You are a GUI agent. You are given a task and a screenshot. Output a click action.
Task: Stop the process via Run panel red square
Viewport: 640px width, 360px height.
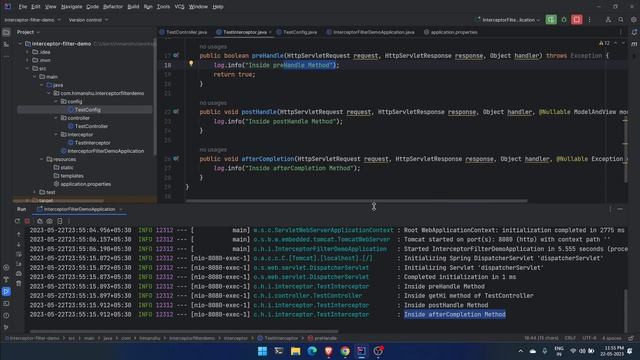[27, 221]
